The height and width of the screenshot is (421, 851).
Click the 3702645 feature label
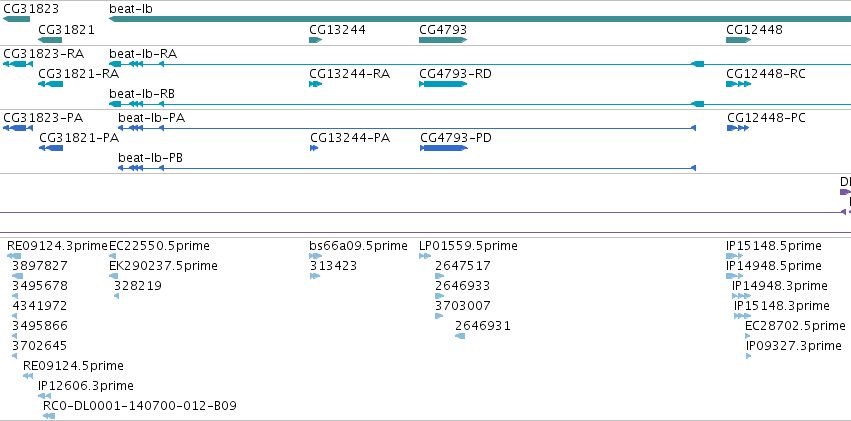pos(40,346)
